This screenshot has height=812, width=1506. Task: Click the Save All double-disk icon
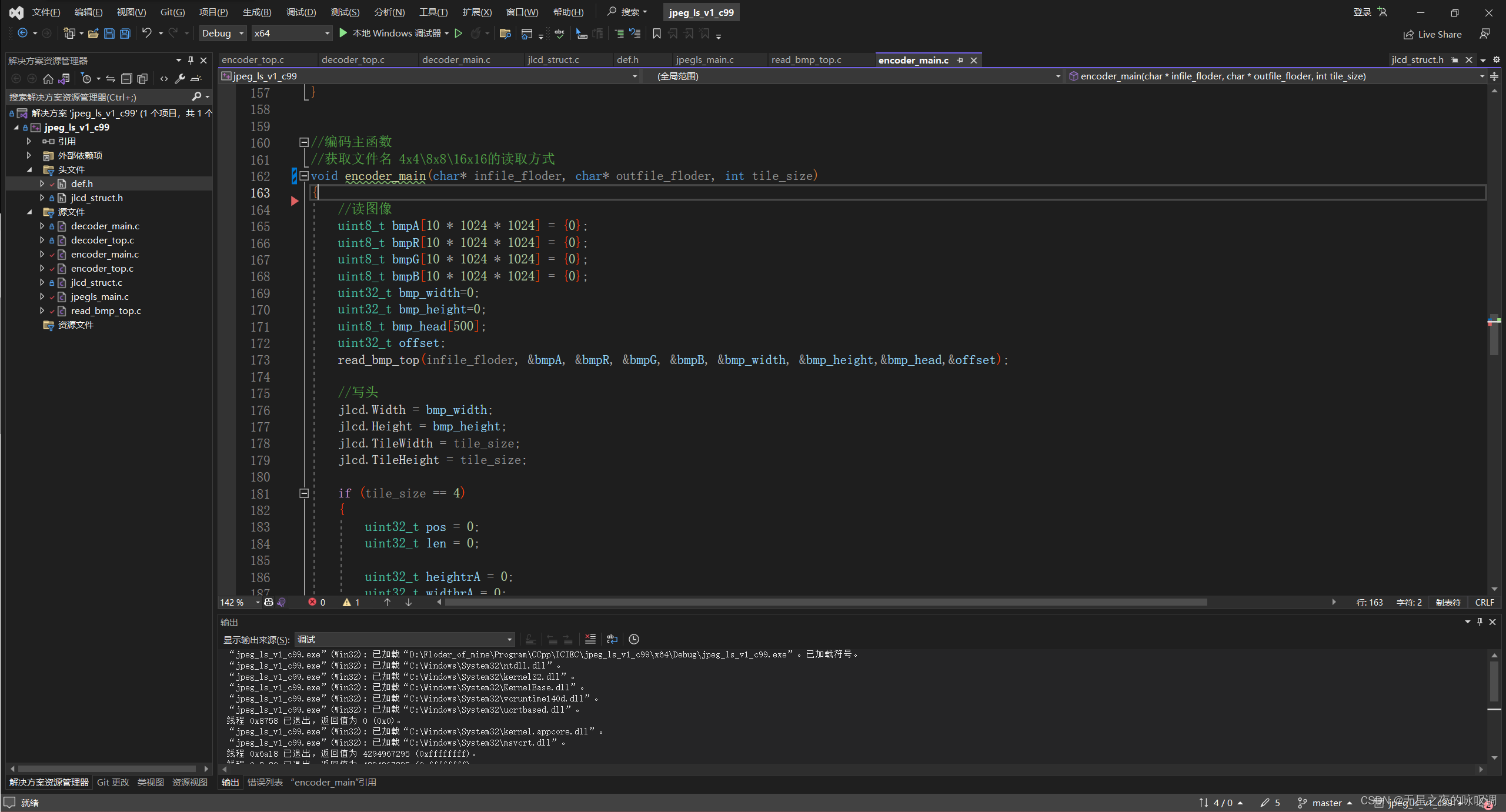[x=125, y=34]
